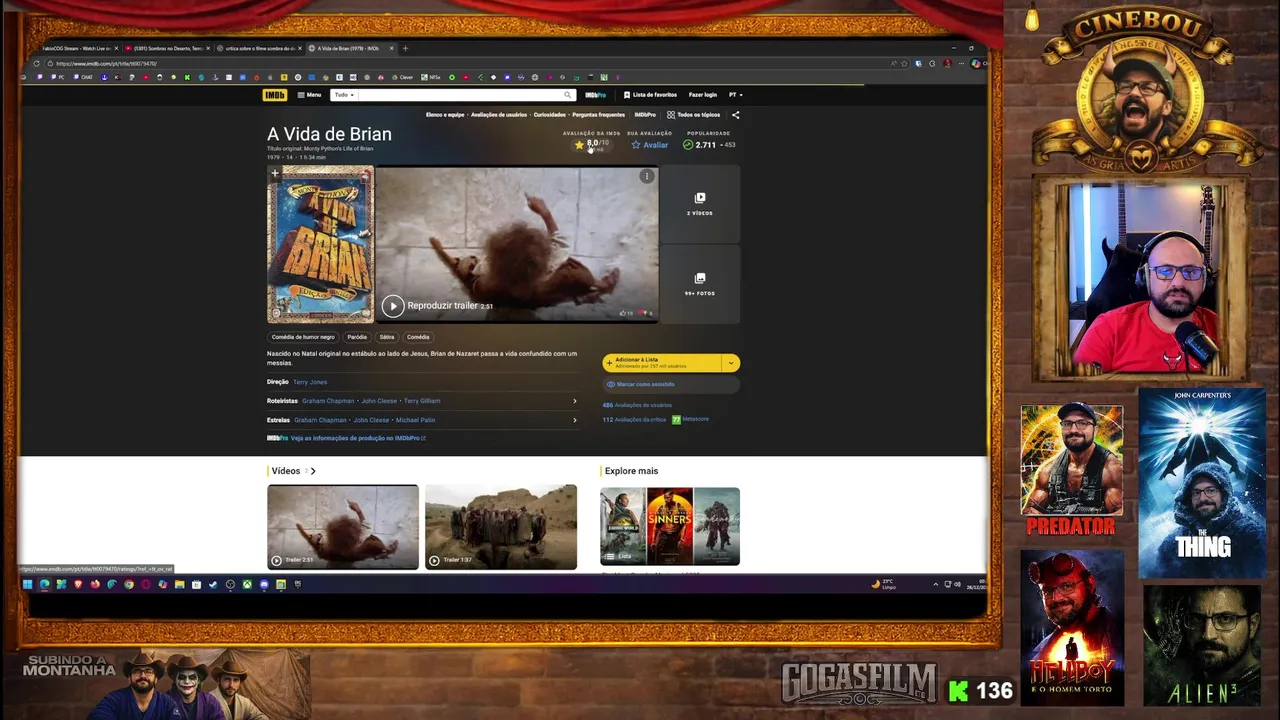Open '112 Avaliações da crítica' link

[x=634, y=419]
